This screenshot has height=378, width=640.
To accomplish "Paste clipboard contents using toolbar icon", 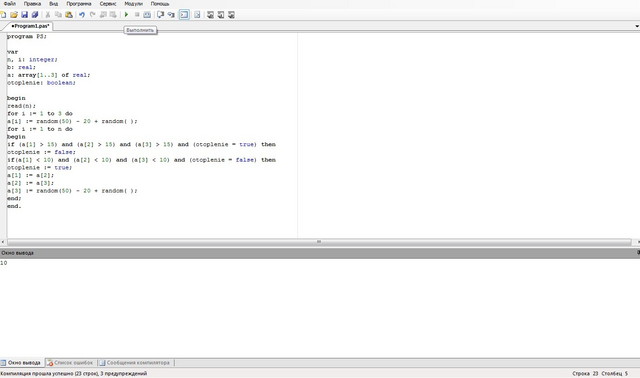I will pos(69,15).
